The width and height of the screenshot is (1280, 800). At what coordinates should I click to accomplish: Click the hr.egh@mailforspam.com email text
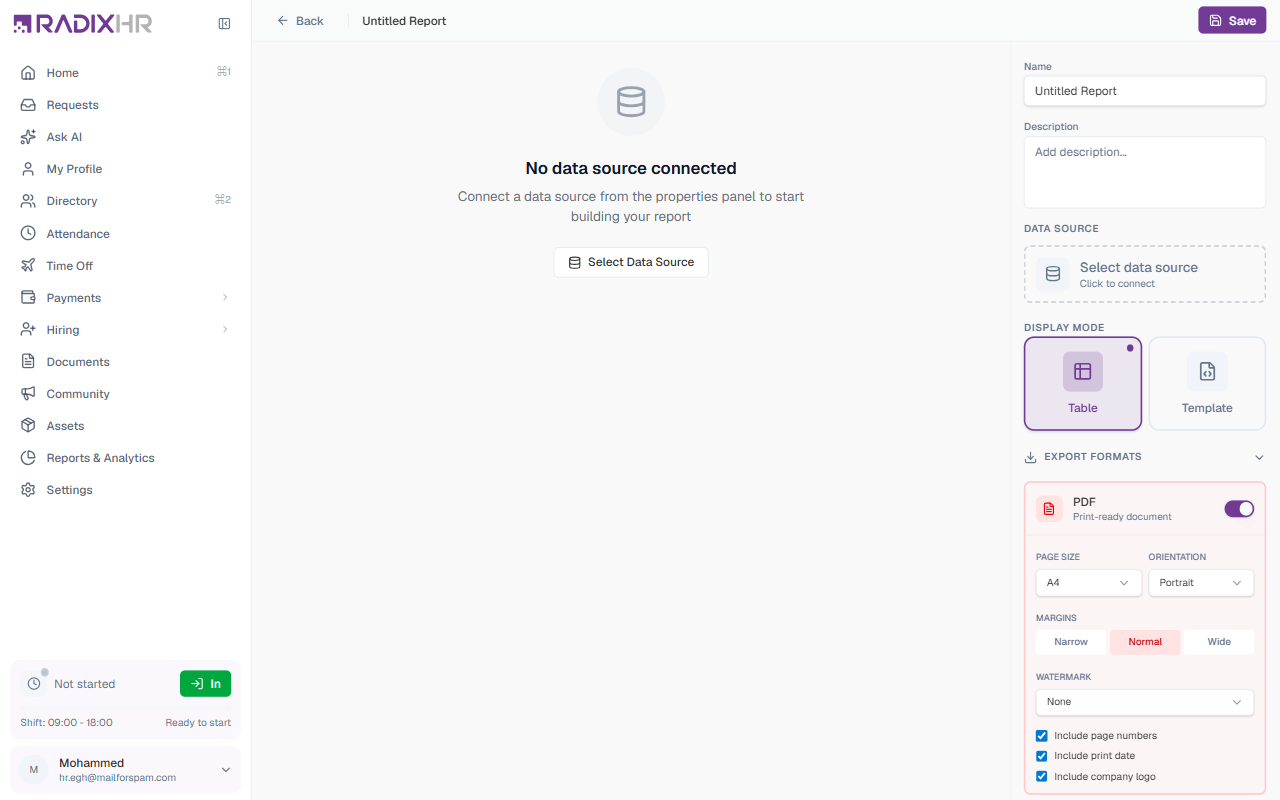coord(117,777)
